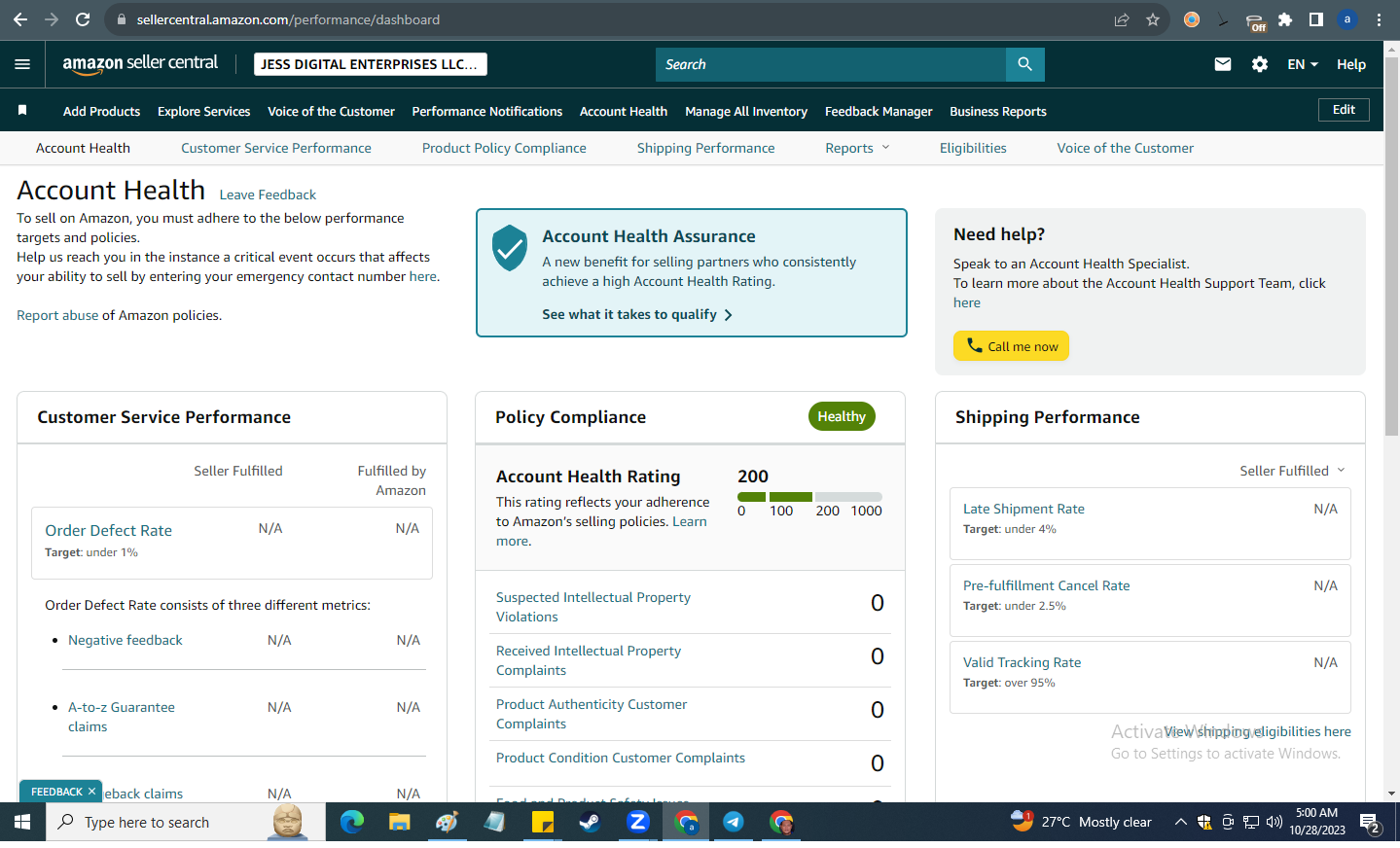This screenshot has height=848, width=1400.
Task: Click the bookmark flag icon beside Add Products
Action: click(x=22, y=111)
